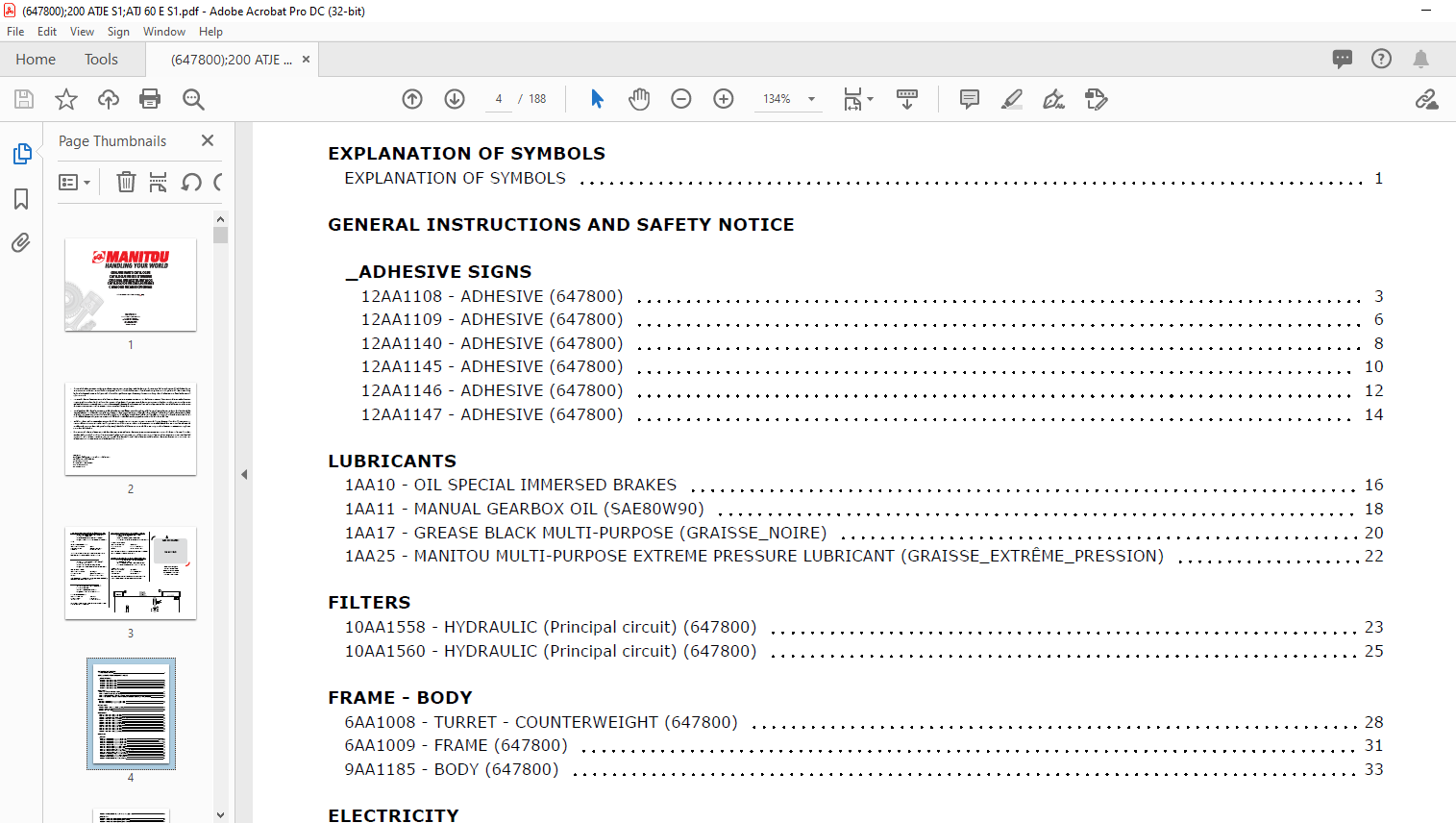The height and width of the screenshot is (823, 1456).
Task: Open 1AA11 - MANUAL GEARBOX OIL entry
Action: tap(864, 509)
